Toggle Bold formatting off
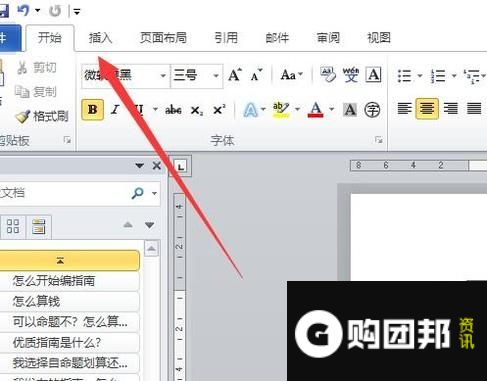 point(92,109)
